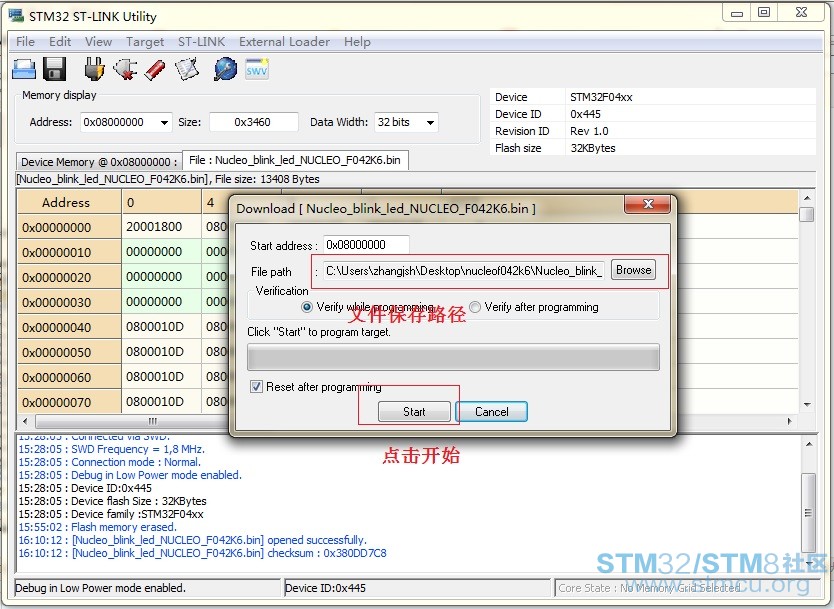Open the External Loader menu
The image size is (834, 609).
(284, 41)
